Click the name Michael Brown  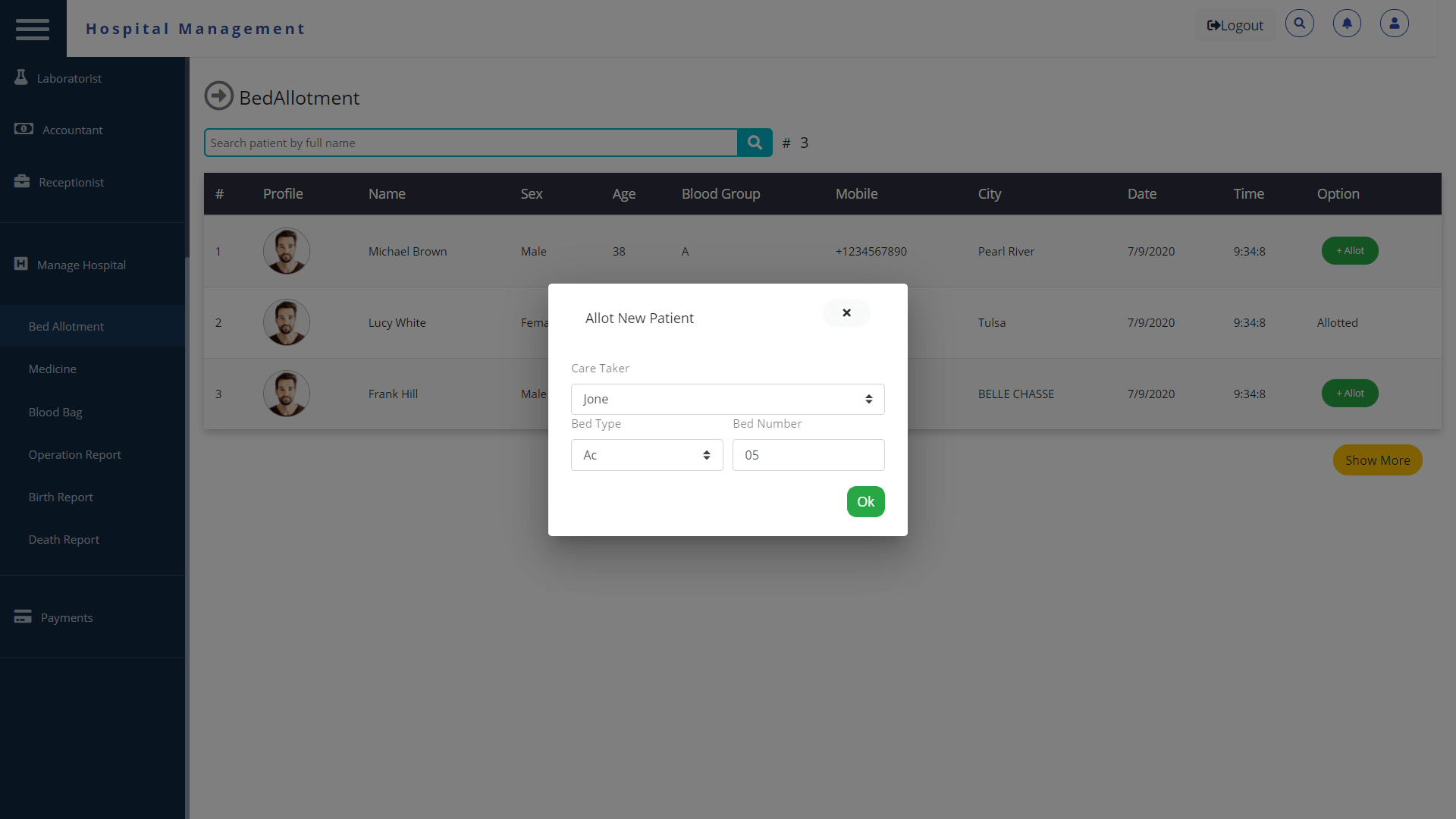tap(407, 251)
